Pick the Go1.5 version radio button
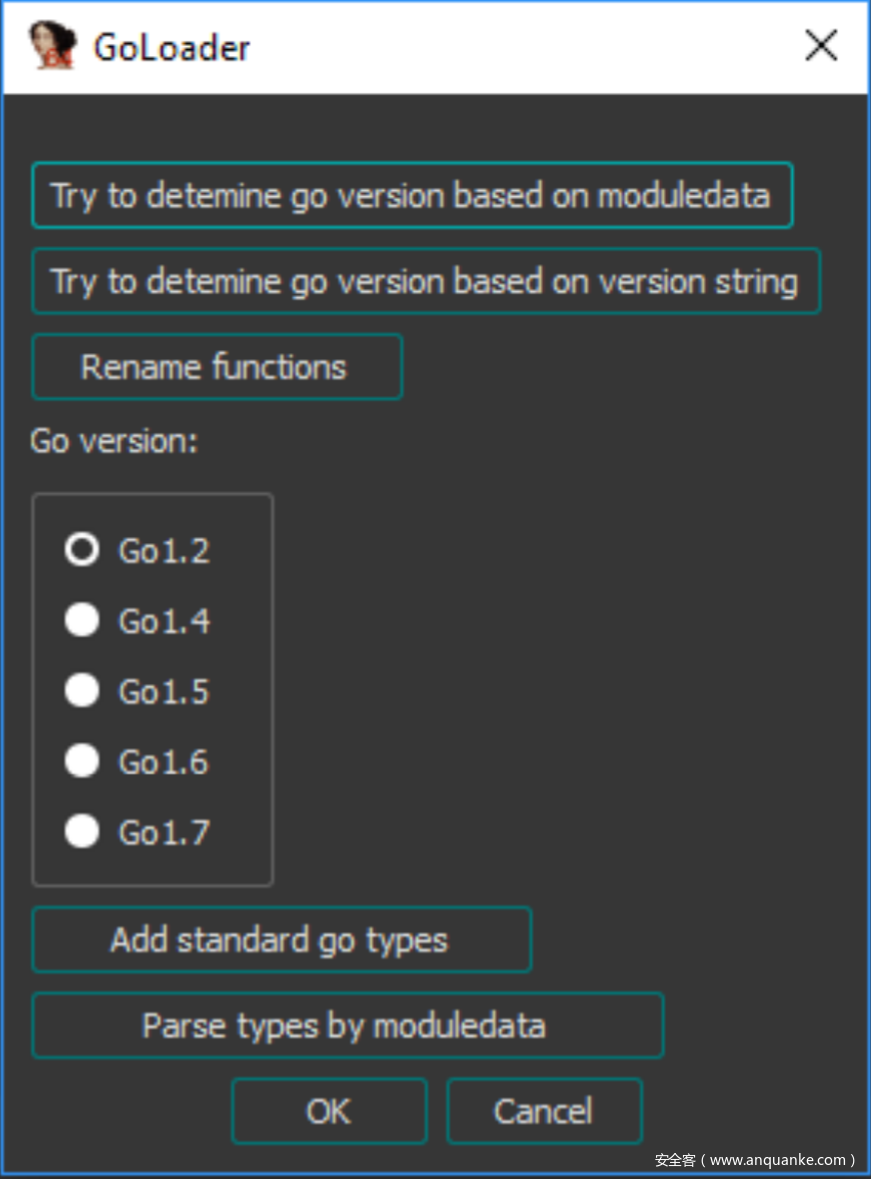The width and height of the screenshot is (871, 1179). coord(82,690)
